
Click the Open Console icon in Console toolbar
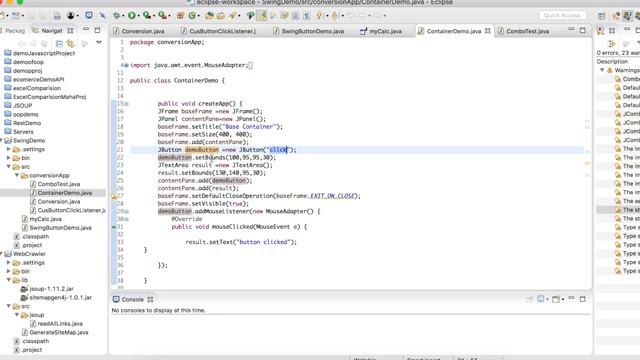[556, 299]
